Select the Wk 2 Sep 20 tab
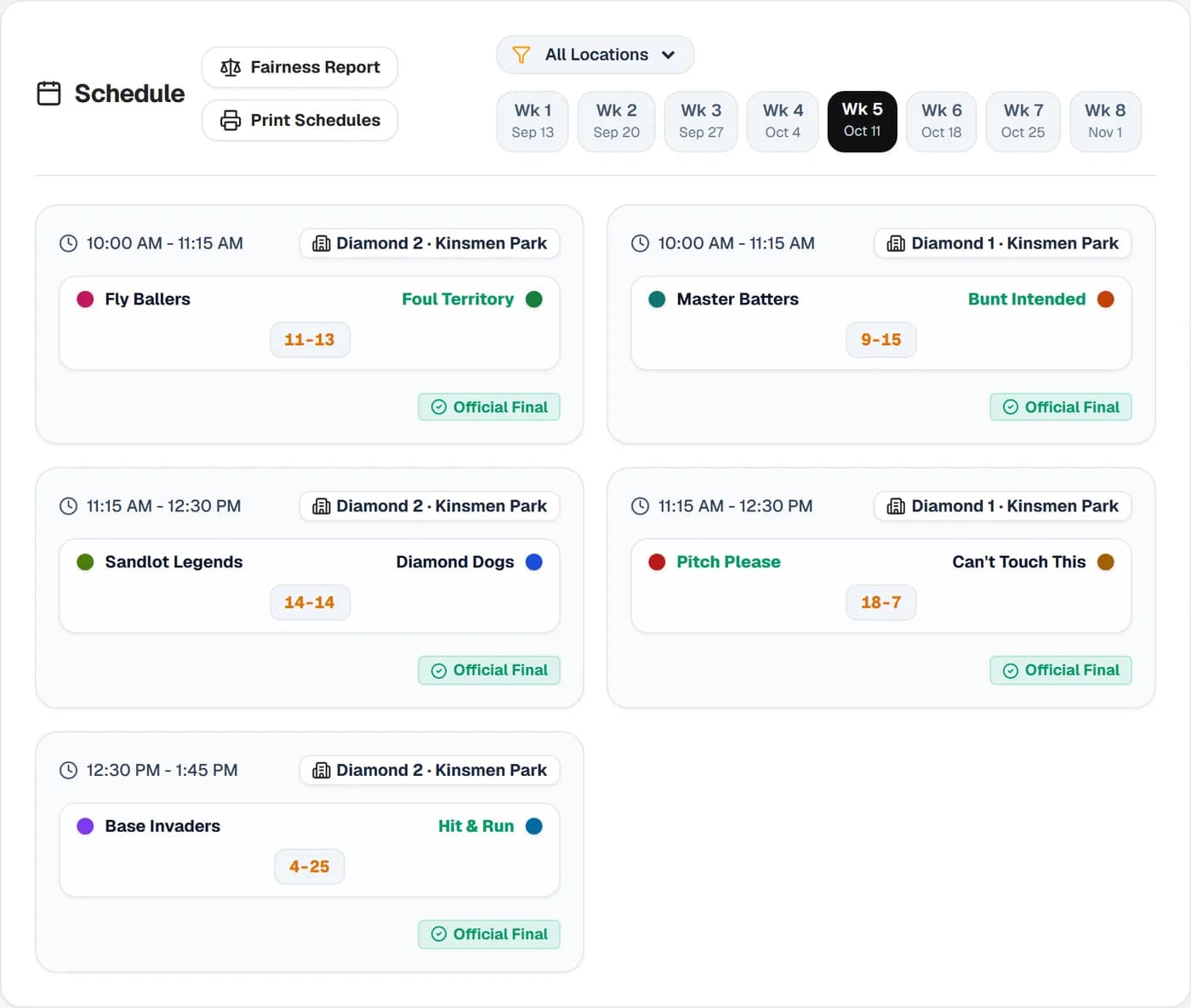Screen dimensions: 1191x1008 click(617, 122)
